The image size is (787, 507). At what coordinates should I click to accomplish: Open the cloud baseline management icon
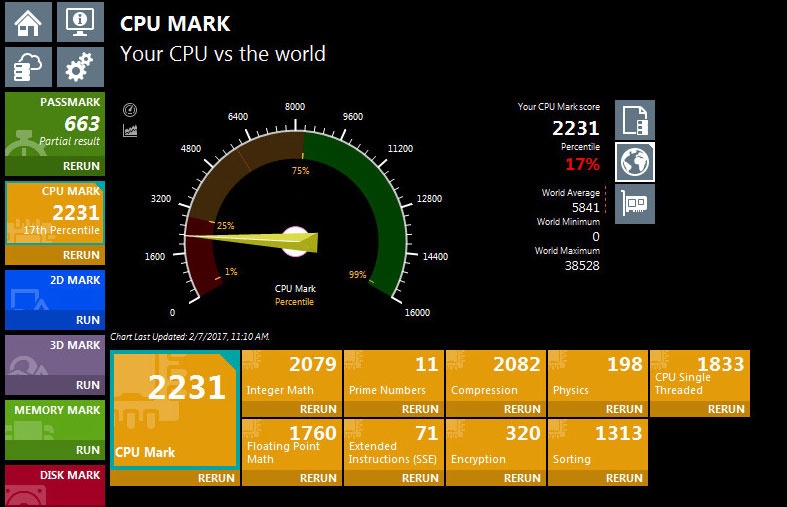(x=29, y=67)
